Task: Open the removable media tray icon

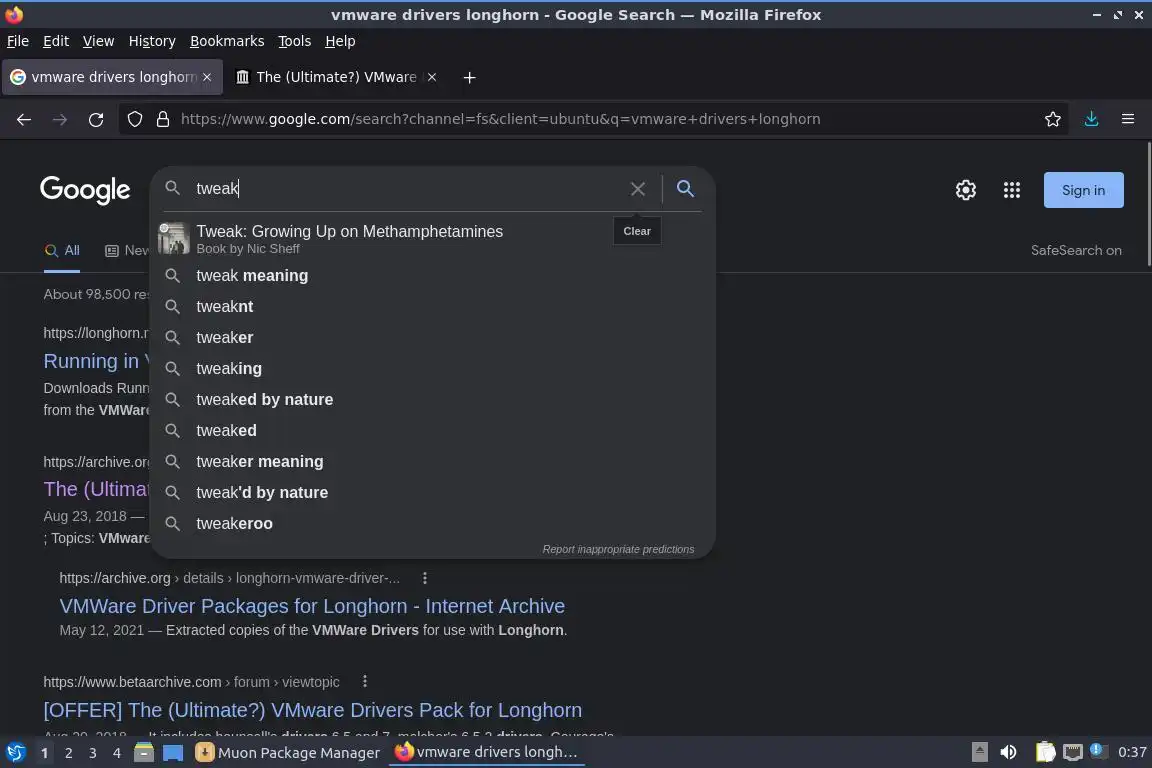Action: click(x=979, y=752)
